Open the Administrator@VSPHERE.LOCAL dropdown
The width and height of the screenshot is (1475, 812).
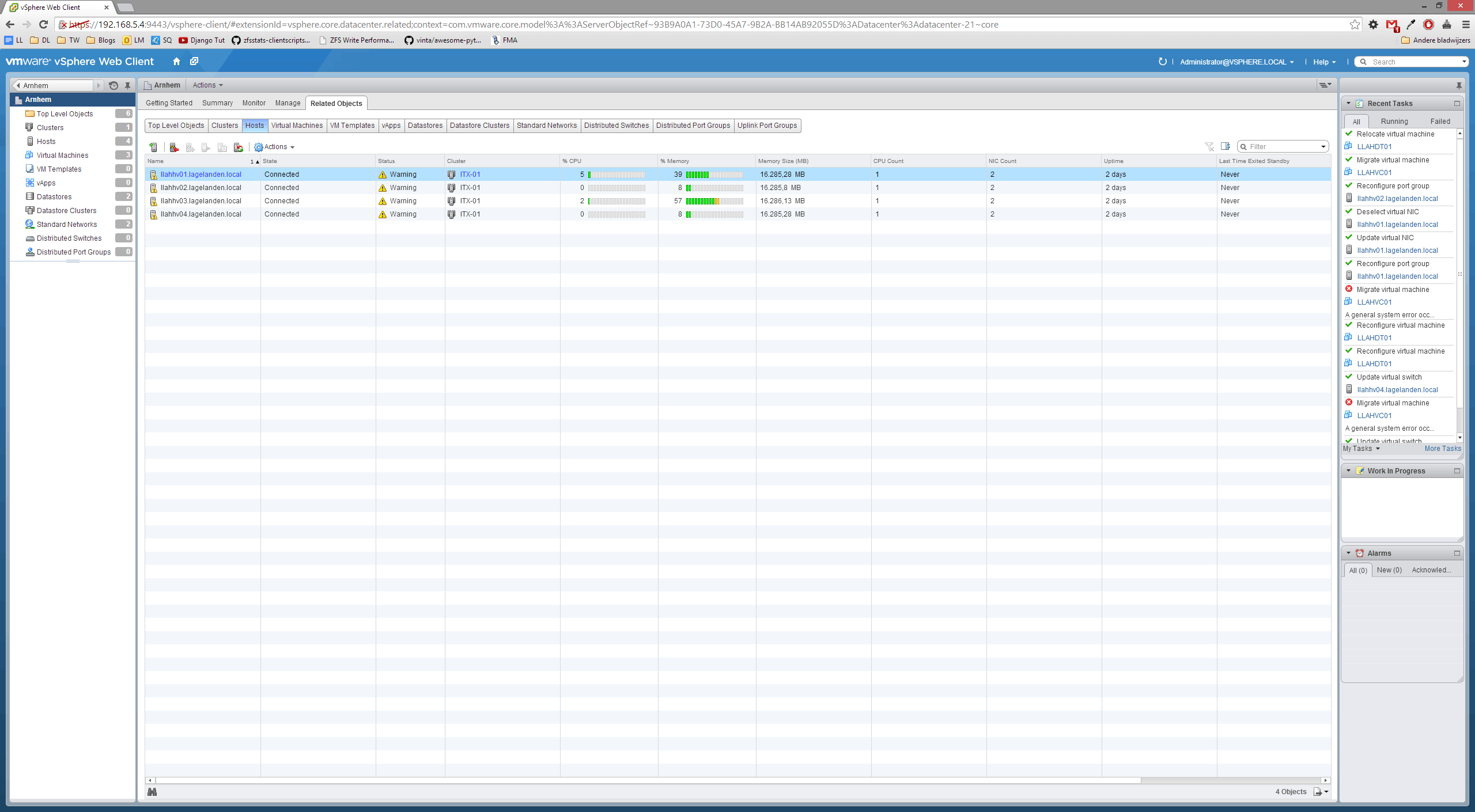[1236, 62]
